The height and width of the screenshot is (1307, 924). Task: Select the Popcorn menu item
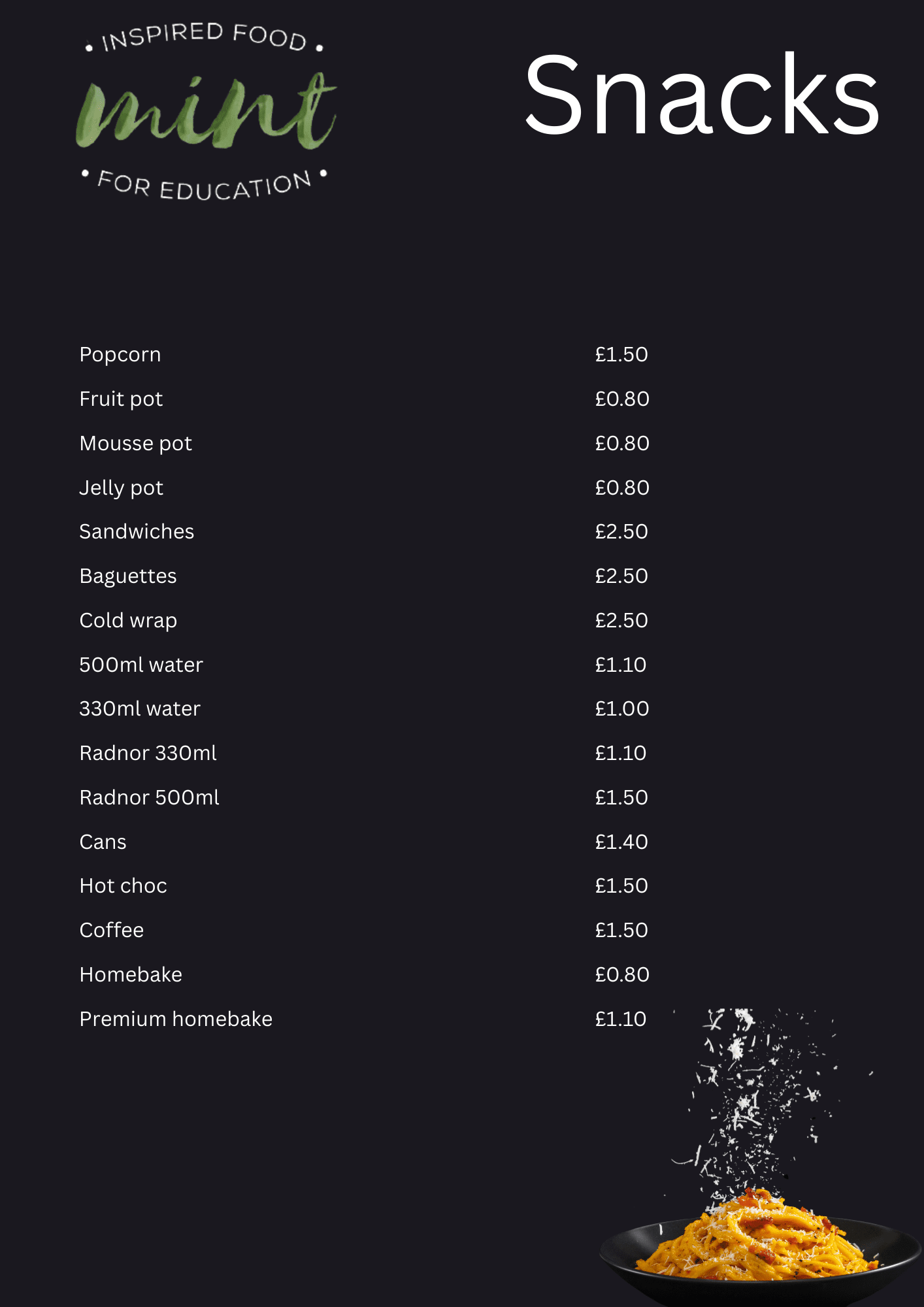coord(120,355)
